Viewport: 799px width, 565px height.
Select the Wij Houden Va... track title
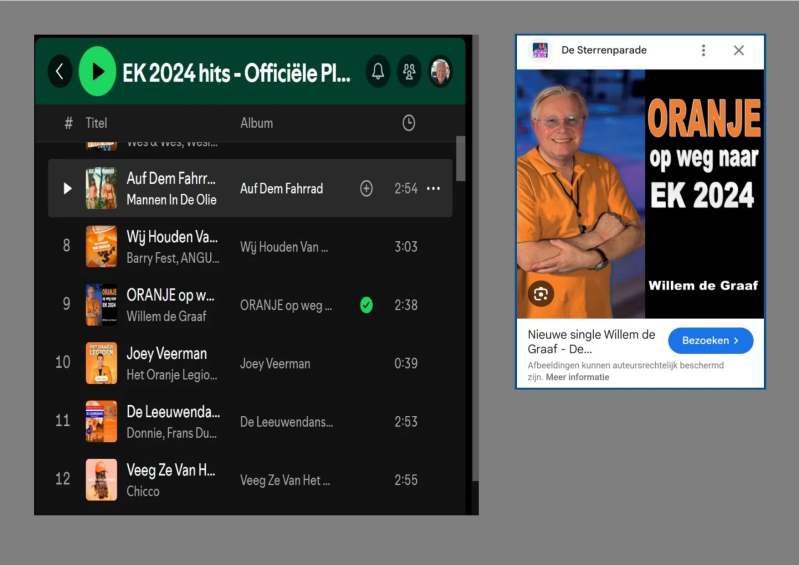coord(172,236)
